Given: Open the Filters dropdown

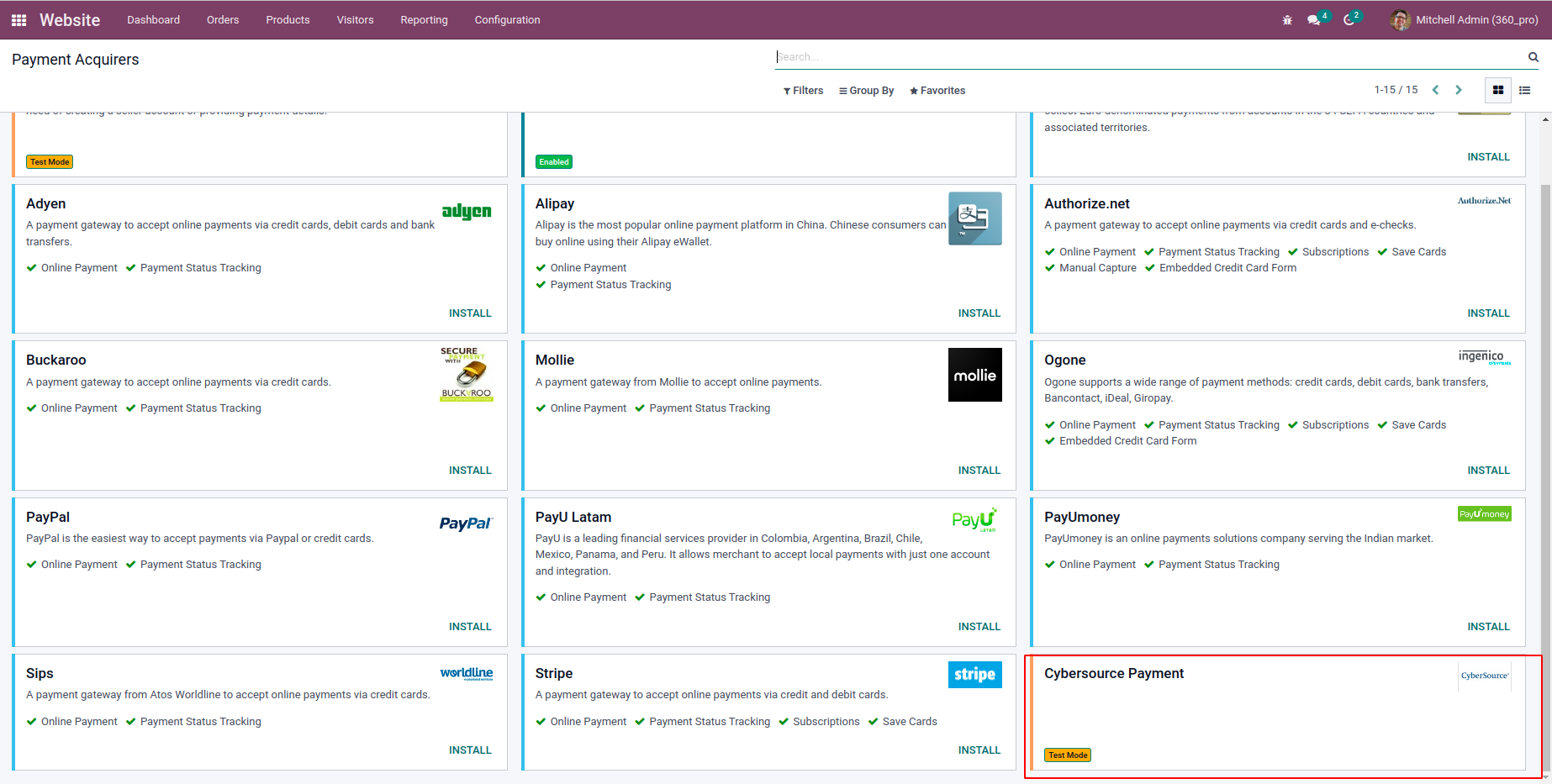Looking at the screenshot, I should (804, 91).
